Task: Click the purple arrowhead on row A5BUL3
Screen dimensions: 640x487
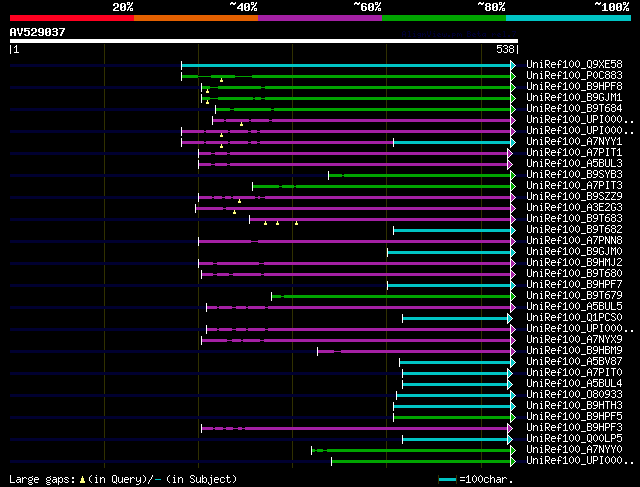Action: 510,165
